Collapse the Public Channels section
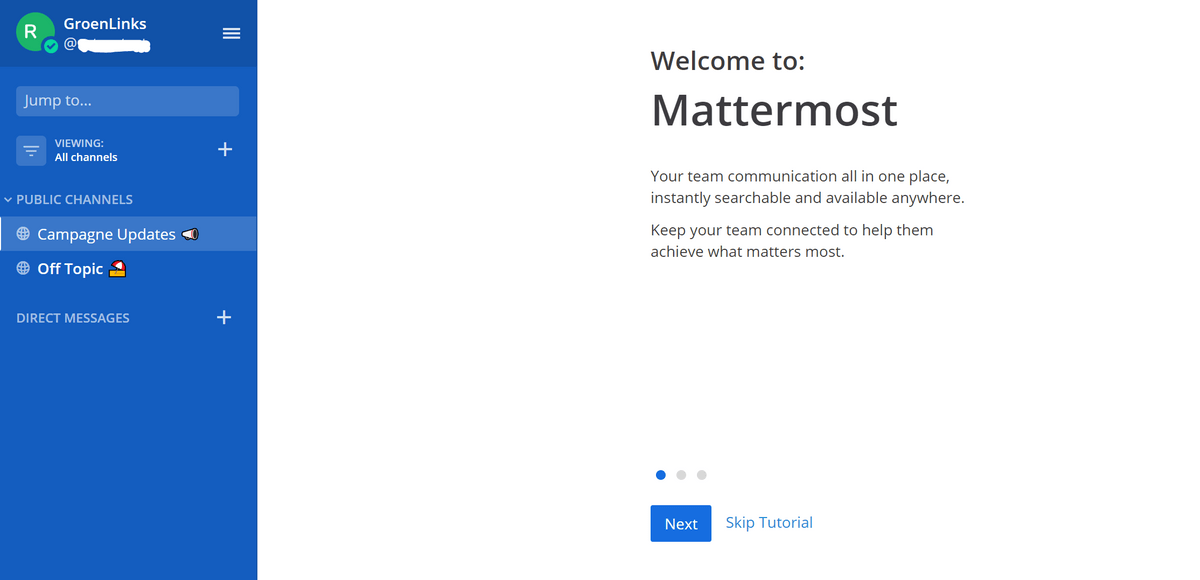Viewport: 1200px width, 580px height. click(68, 199)
